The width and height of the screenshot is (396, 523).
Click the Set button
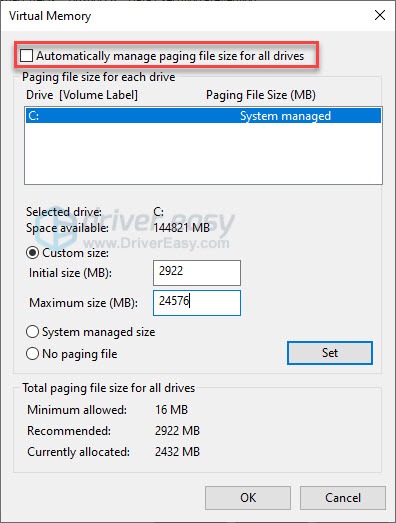330,353
